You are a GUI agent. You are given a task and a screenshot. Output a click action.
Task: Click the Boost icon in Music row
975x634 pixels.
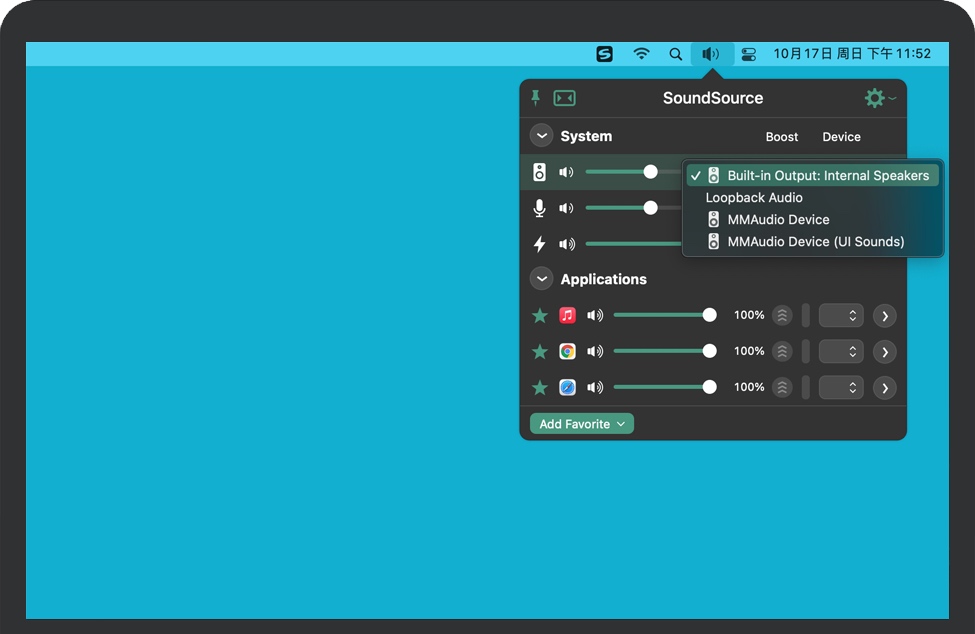(x=782, y=315)
